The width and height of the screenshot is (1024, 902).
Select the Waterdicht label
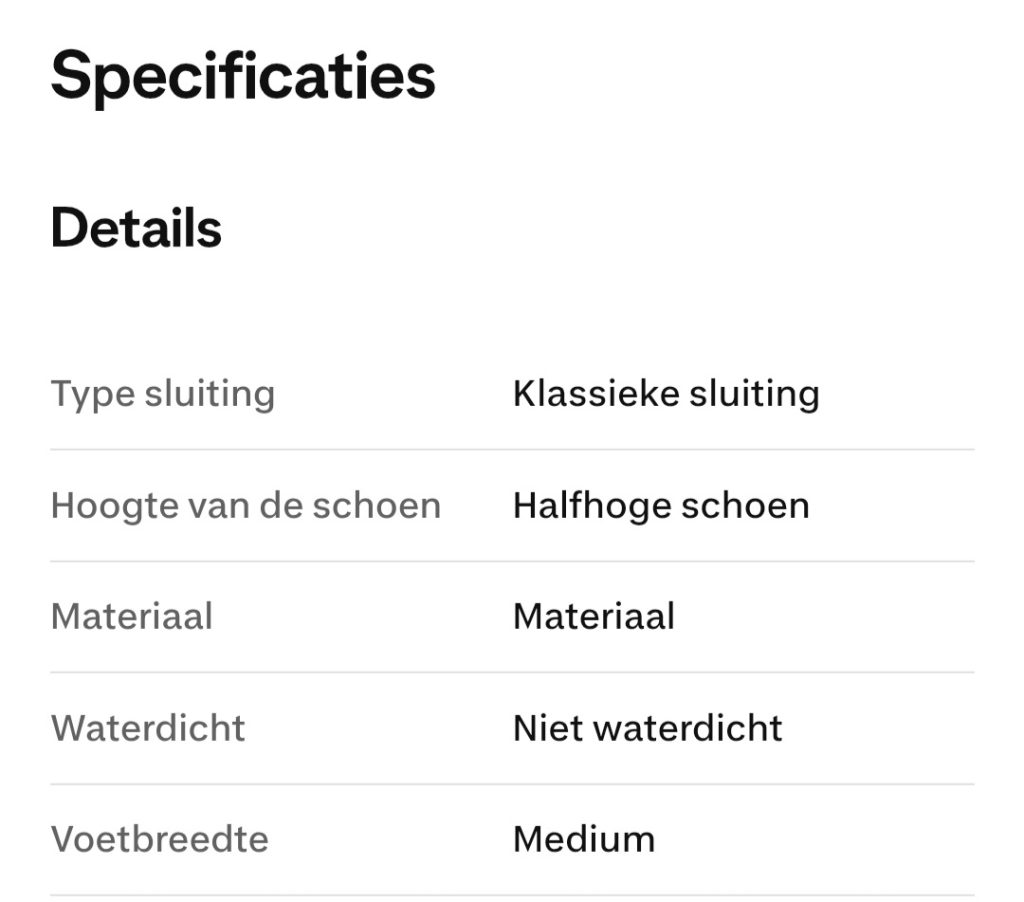(x=148, y=728)
